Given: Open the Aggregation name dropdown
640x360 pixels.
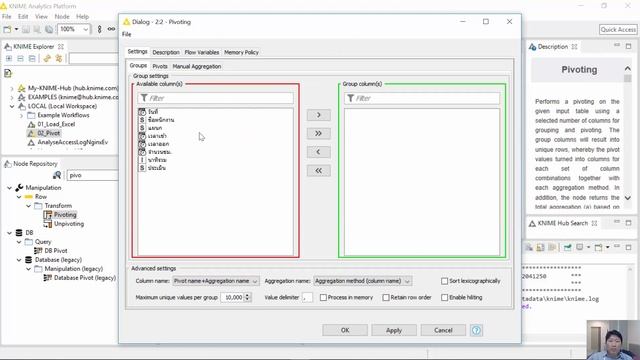Looking at the screenshot, I should point(362,281).
